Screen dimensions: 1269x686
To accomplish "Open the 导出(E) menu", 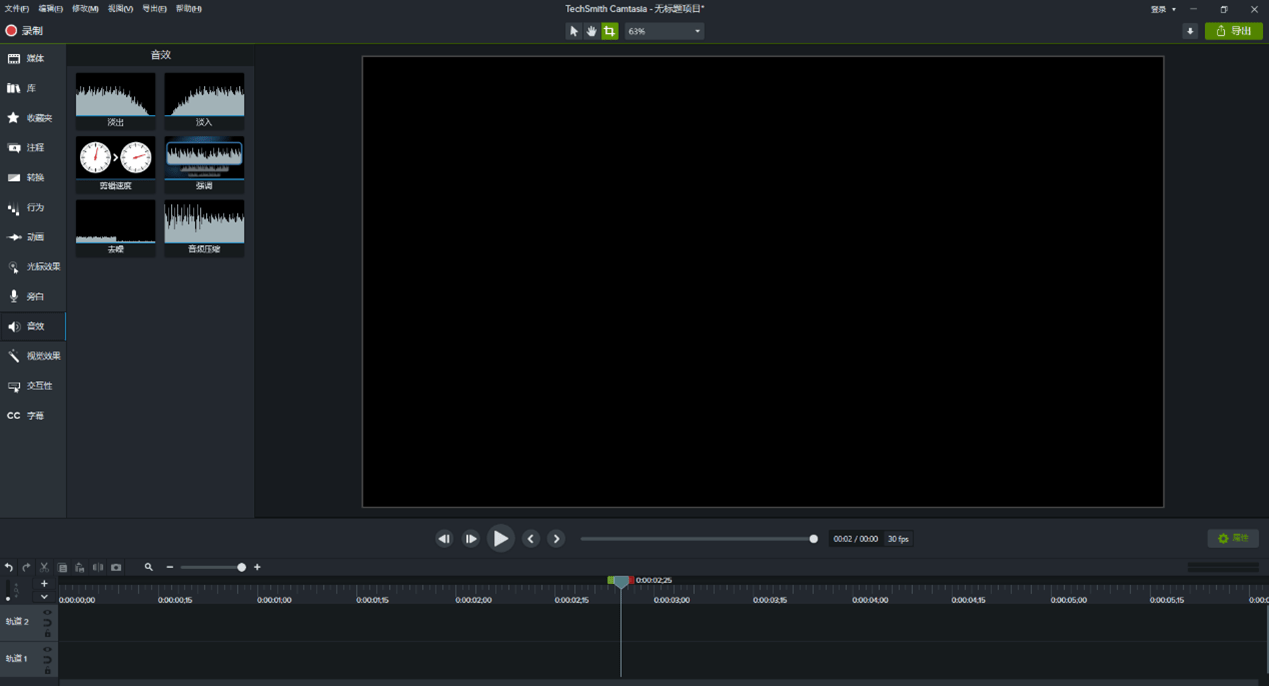I will click(x=154, y=9).
